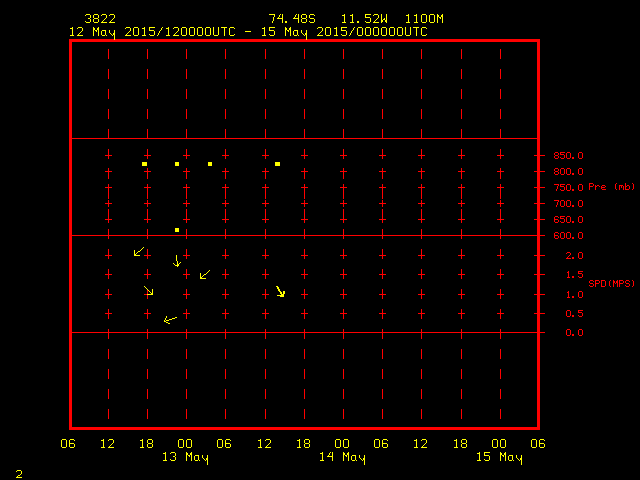The width and height of the screenshot is (640, 480).
Task: Click the 1.5 speed axis label
Action: (574, 275)
